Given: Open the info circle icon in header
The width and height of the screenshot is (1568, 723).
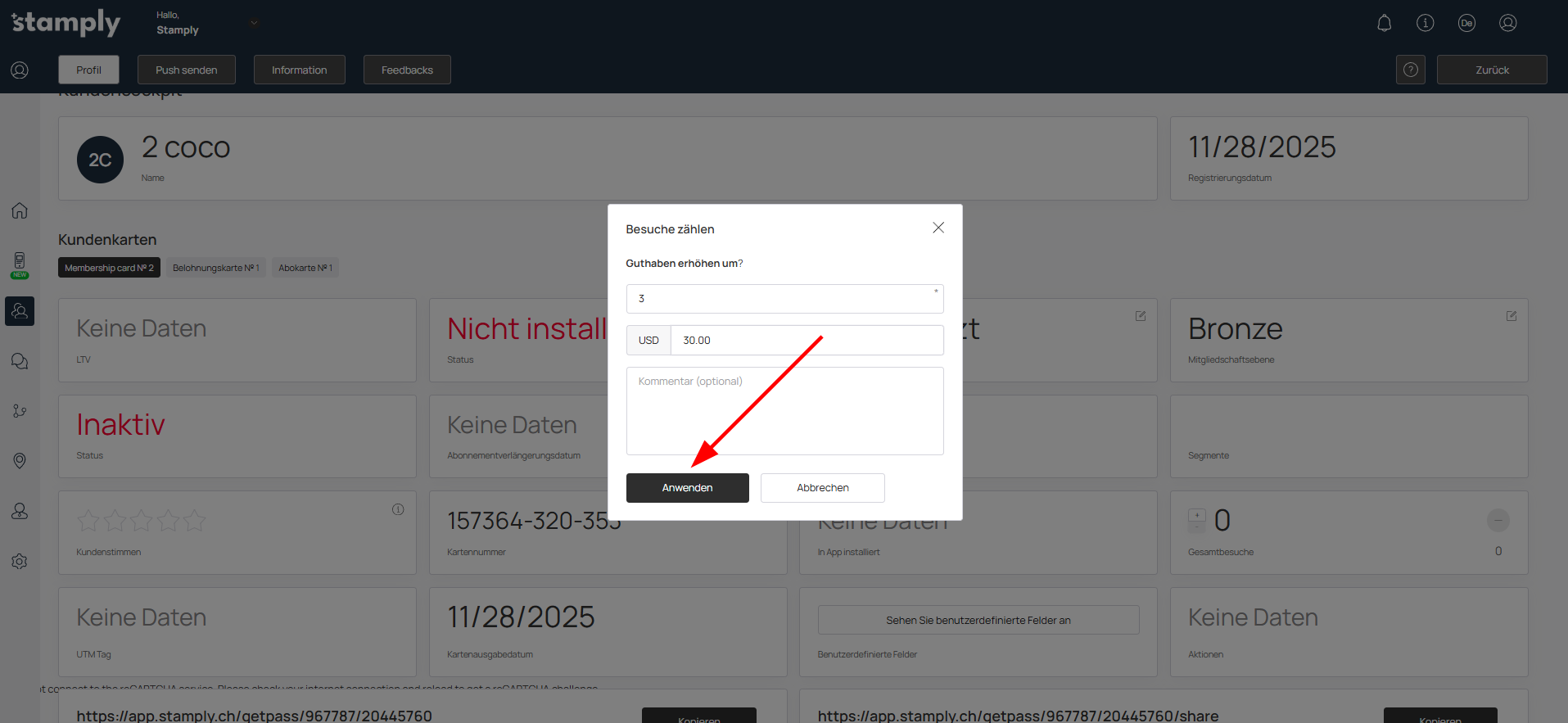Looking at the screenshot, I should pos(1425,23).
